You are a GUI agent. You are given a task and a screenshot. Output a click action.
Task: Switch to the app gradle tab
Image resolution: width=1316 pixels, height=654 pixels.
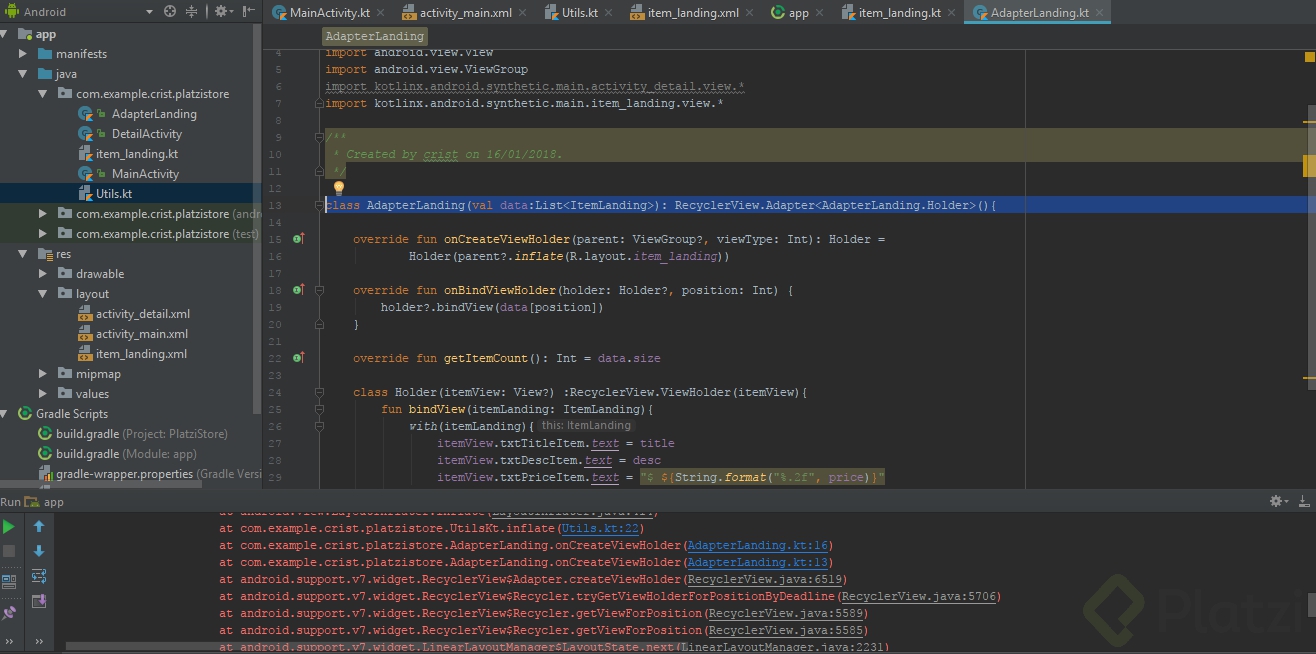point(798,13)
